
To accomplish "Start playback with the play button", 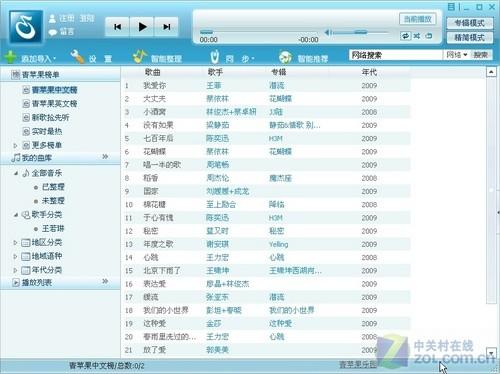I will click(x=142, y=27).
